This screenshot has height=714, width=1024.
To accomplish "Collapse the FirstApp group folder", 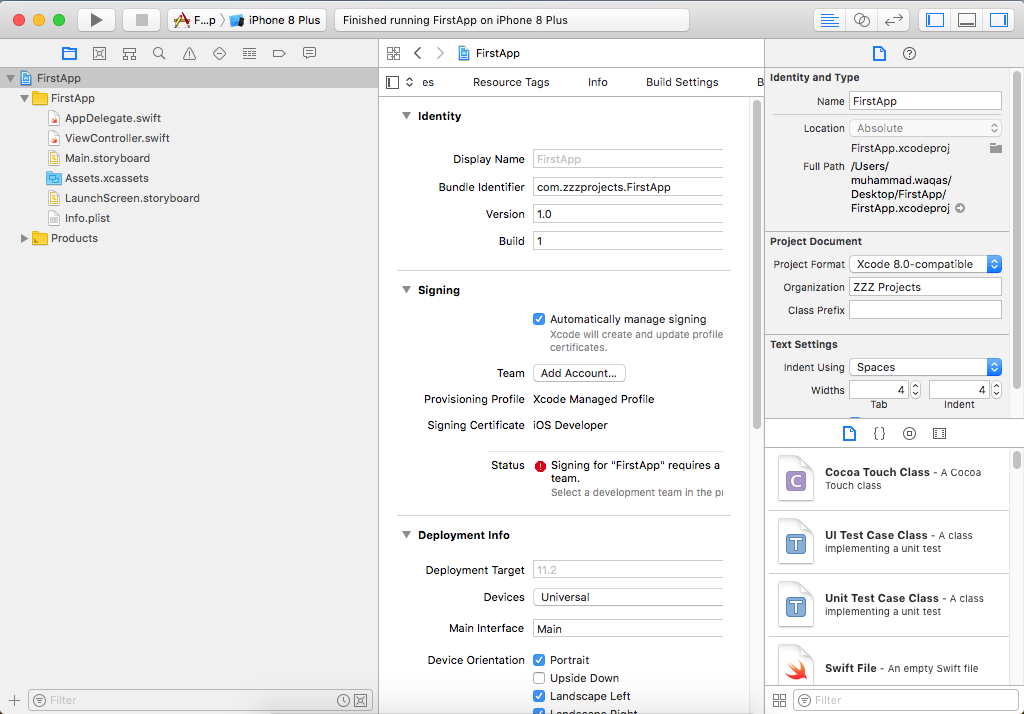I will [24, 99].
